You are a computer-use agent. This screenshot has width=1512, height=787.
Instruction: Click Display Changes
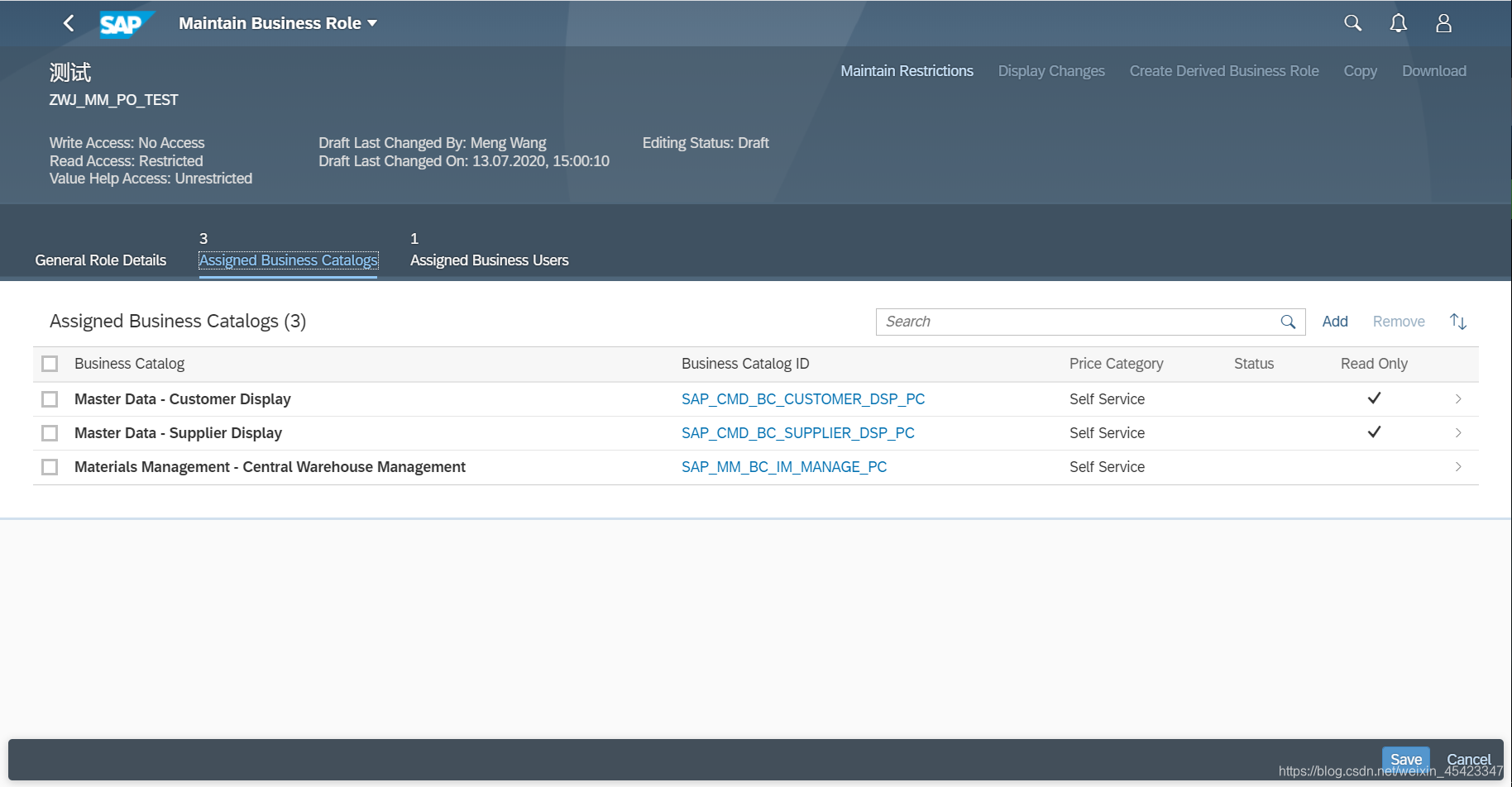click(x=1051, y=71)
